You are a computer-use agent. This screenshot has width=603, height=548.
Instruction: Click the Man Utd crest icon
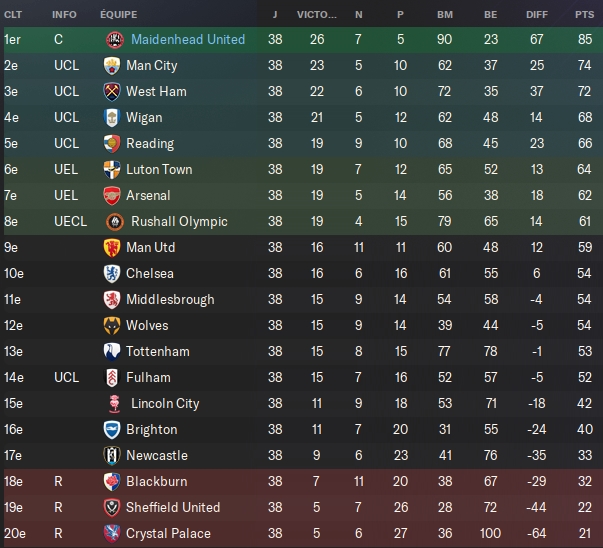point(112,248)
